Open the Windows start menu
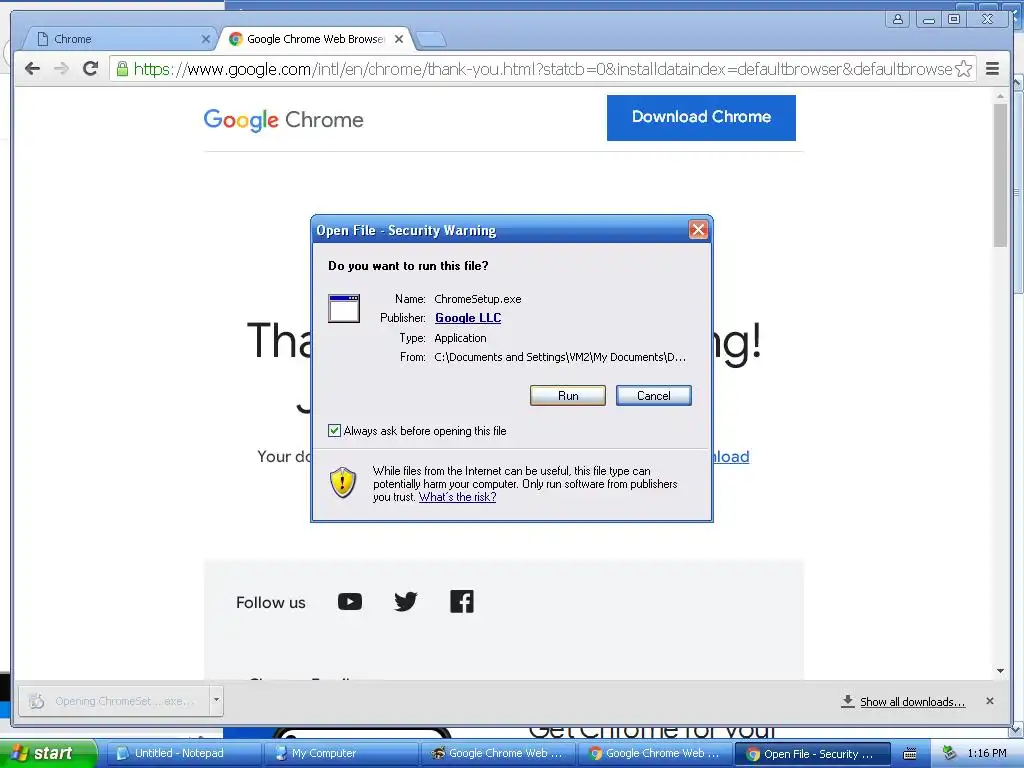The image size is (1024, 768). [x=48, y=753]
